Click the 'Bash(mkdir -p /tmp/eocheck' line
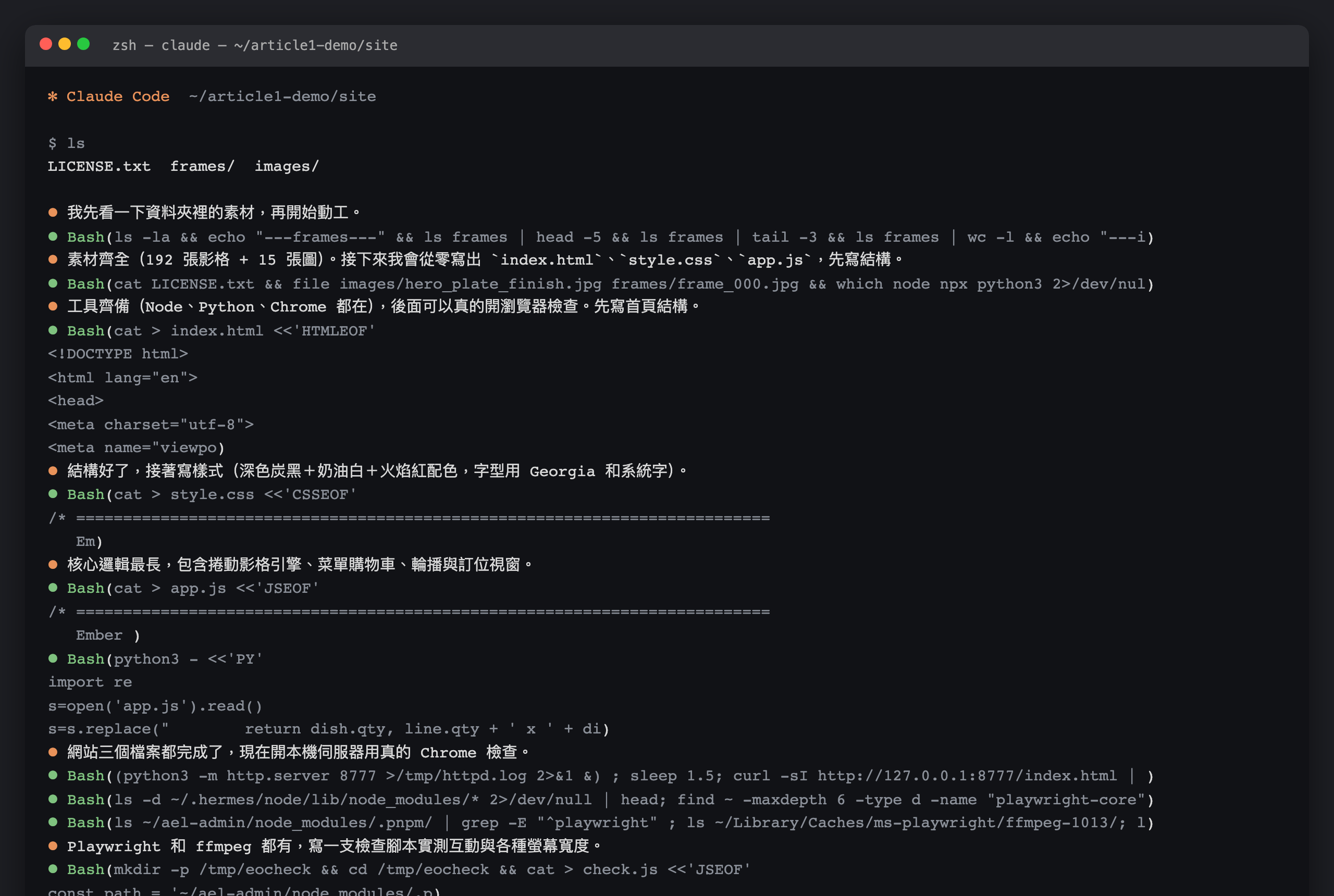 click(x=400, y=869)
